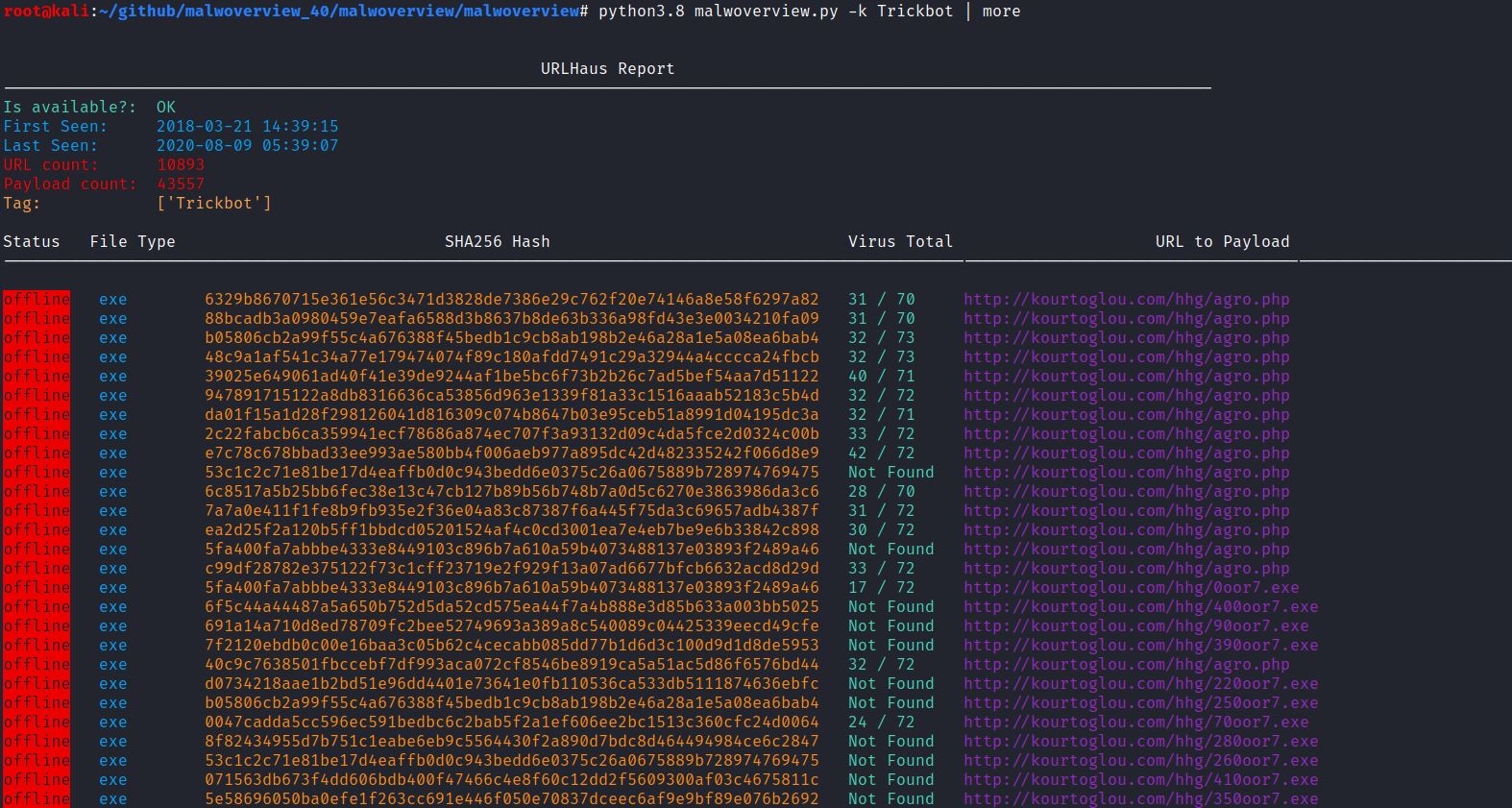The width and height of the screenshot is (1512, 808).
Task: Select hash starting with '071563db673f4dd6'
Action: [511, 780]
